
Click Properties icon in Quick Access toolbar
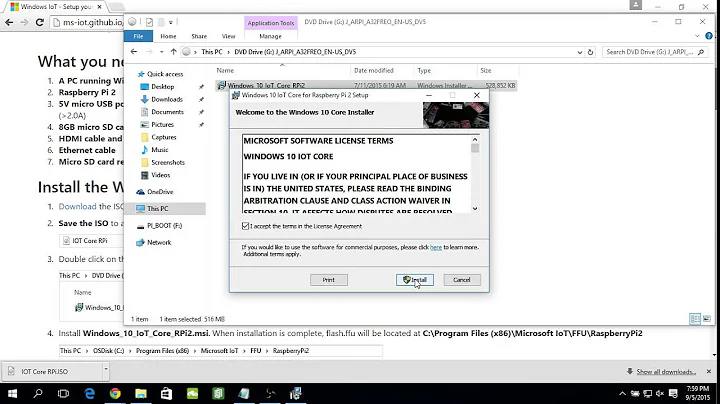149,22
